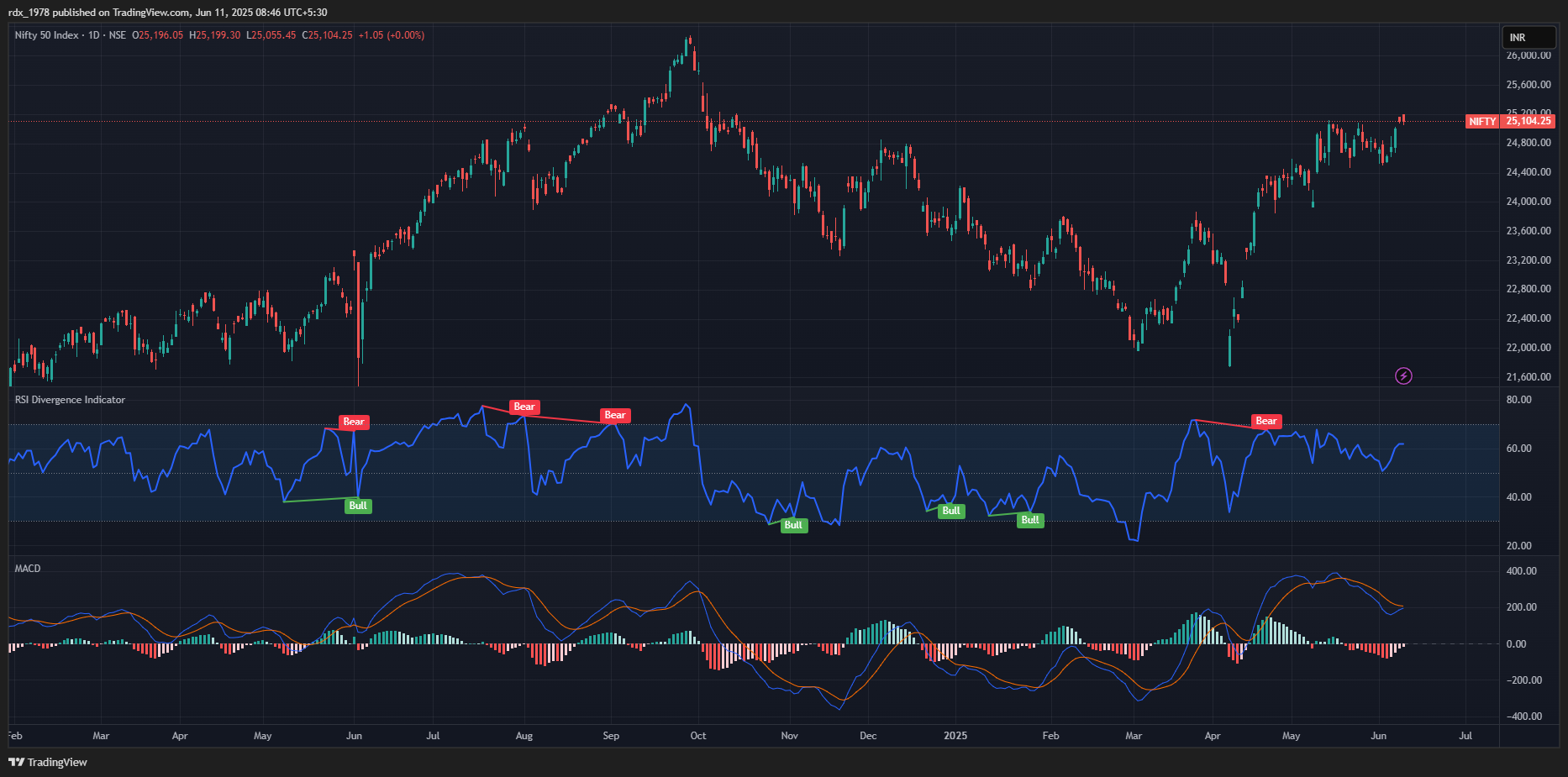Viewport: 1568px width, 777px height.
Task: Click the Bull label near June 2024
Action: pos(358,506)
